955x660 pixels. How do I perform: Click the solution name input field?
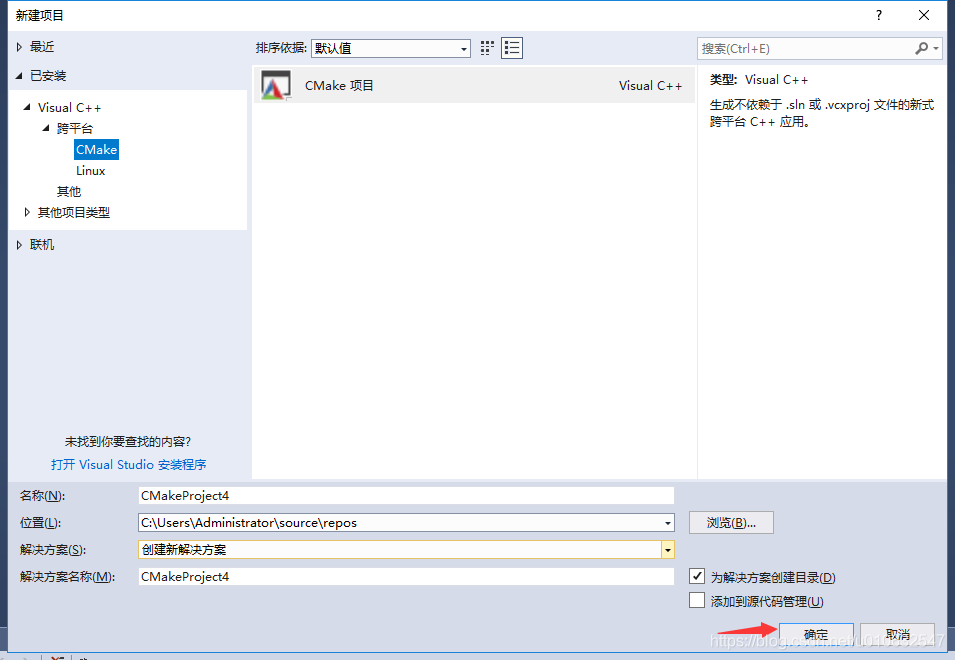point(406,577)
